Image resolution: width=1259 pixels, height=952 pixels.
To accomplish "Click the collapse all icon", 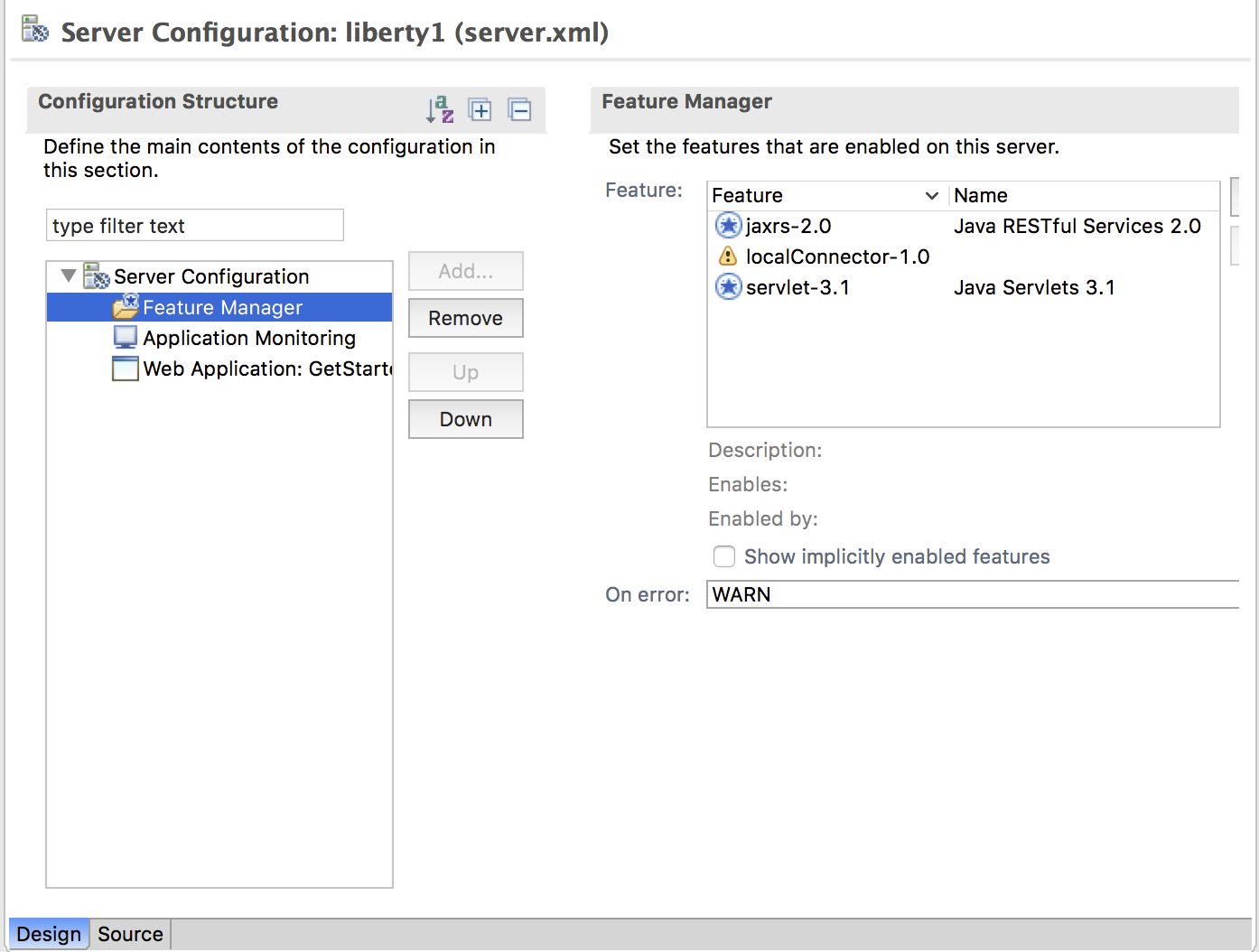I will pos(519,110).
